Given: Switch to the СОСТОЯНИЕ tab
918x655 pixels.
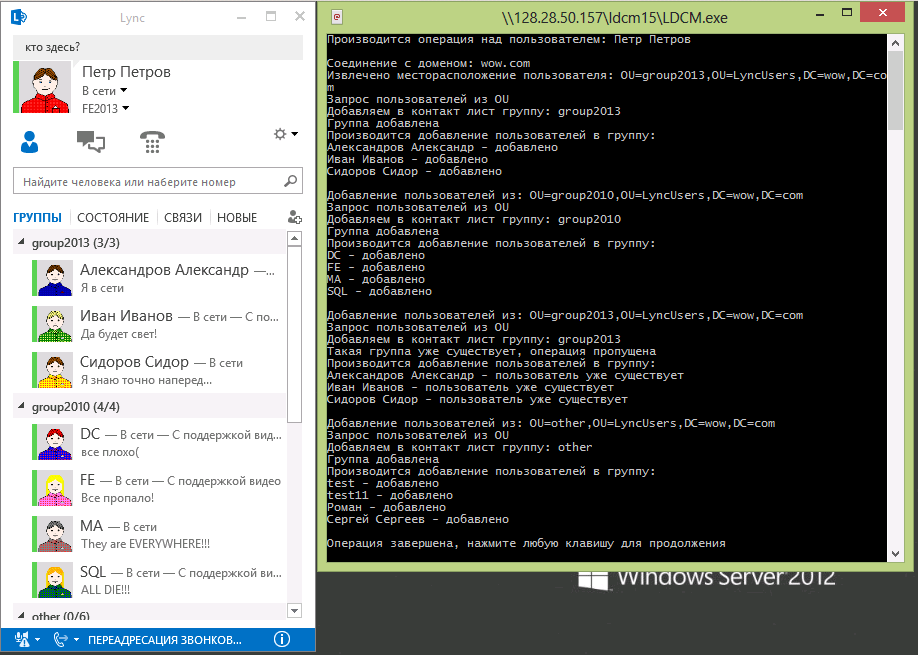Looking at the screenshot, I should (113, 218).
